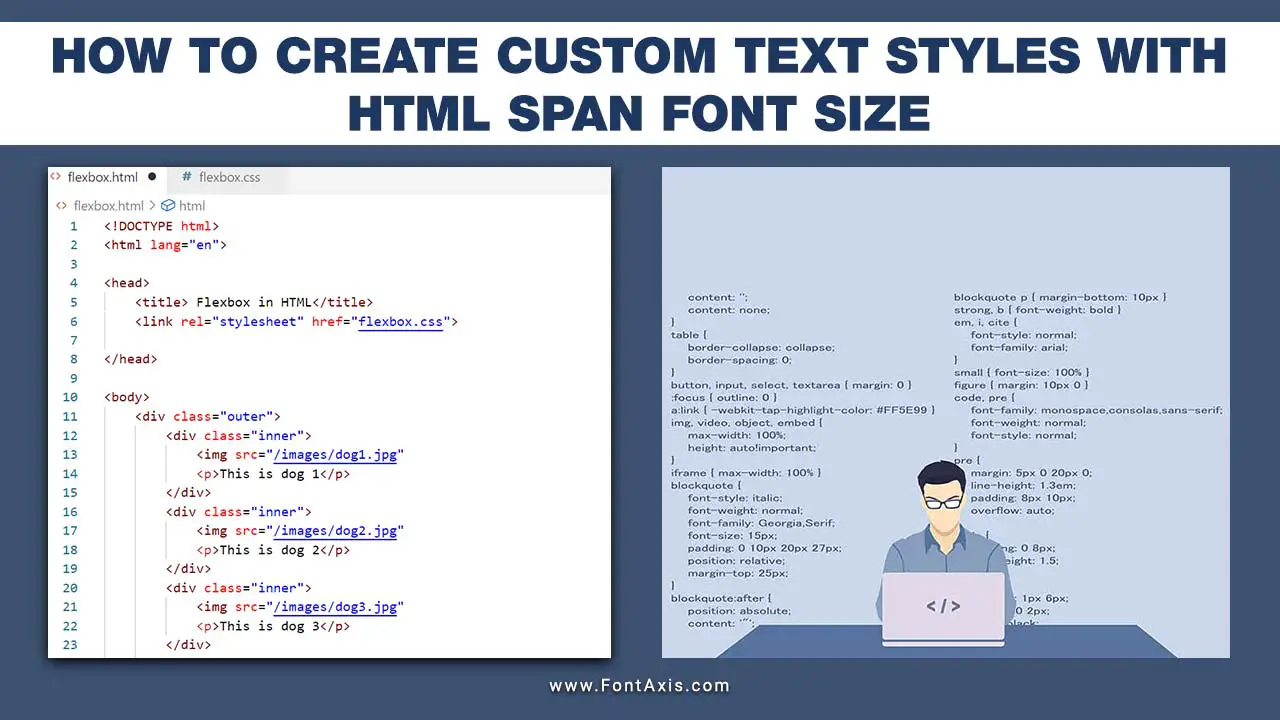
Task: Click the 'This is dog 1' paragraph
Action: pyautogui.click(x=274, y=474)
